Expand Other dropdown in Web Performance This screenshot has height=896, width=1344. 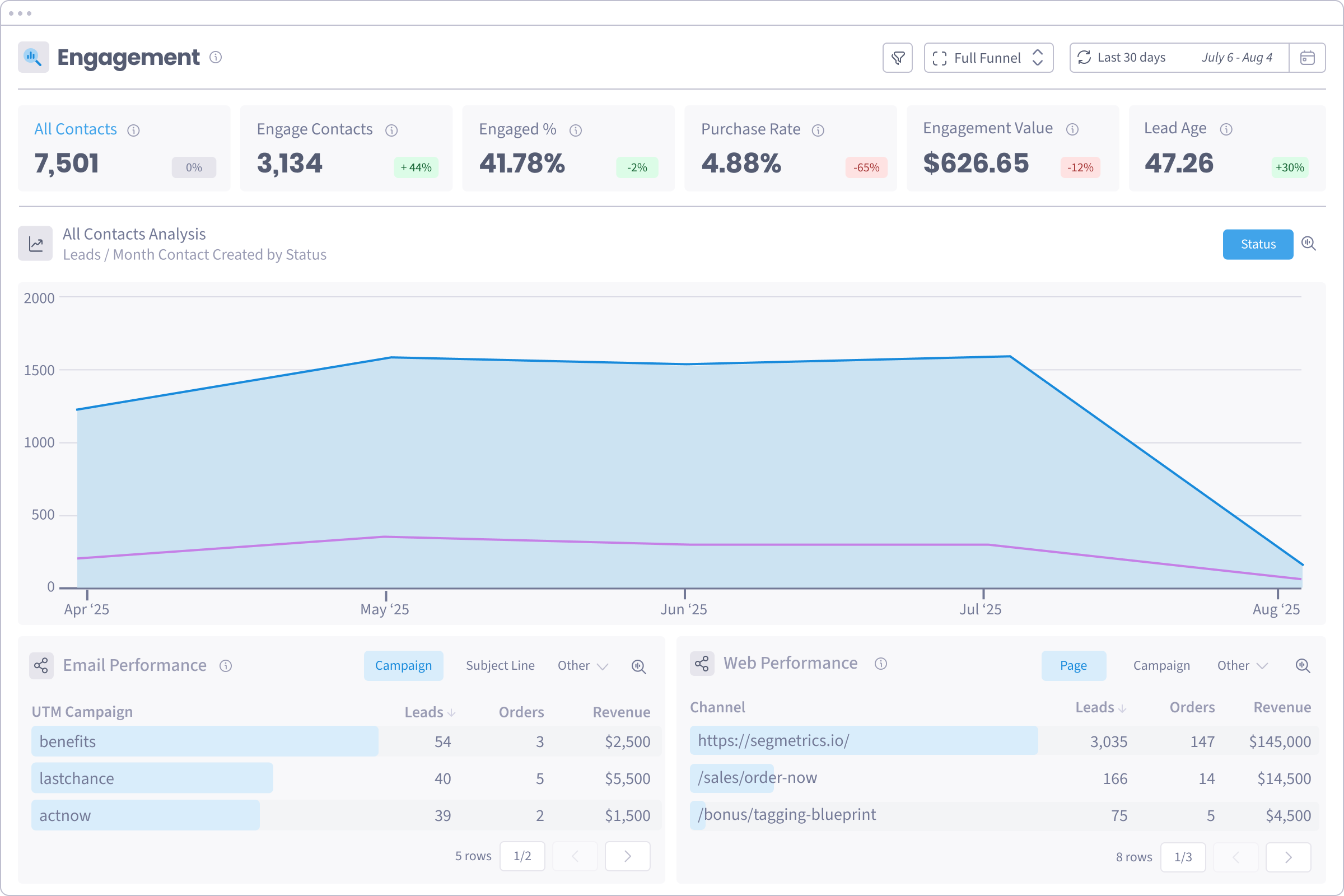(1242, 666)
